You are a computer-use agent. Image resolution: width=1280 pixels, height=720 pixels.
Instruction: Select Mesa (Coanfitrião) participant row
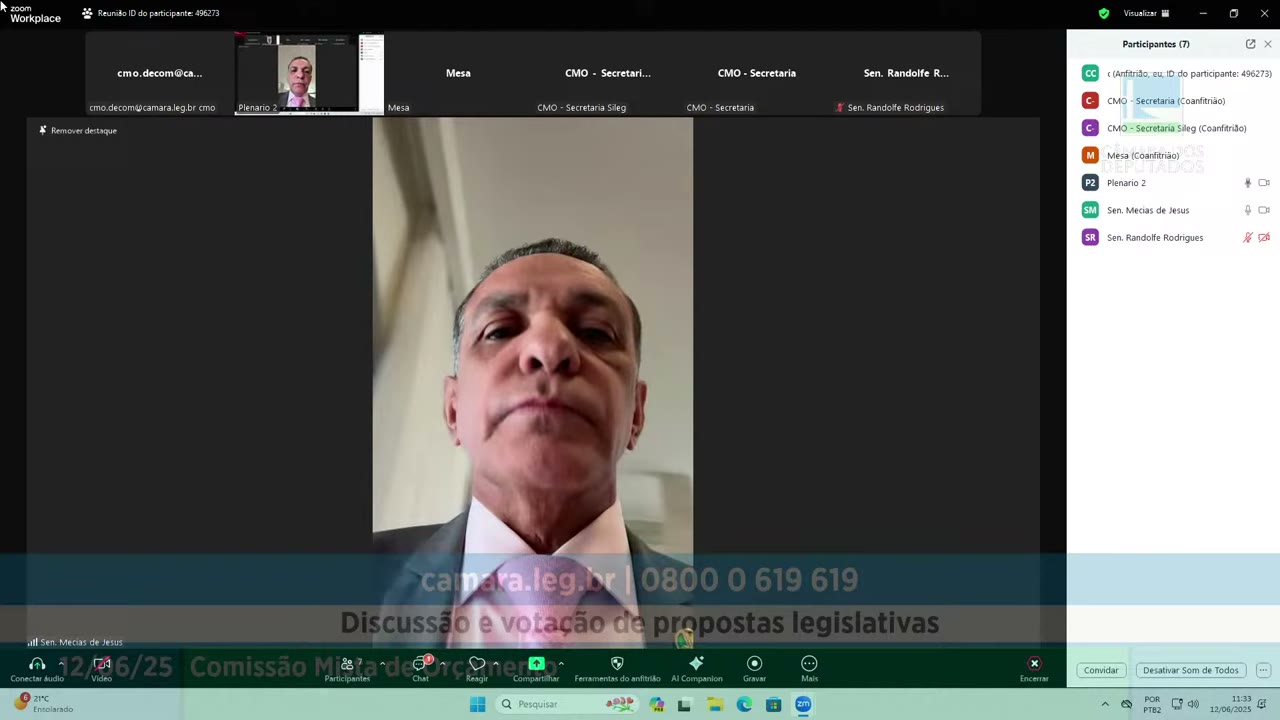pos(1173,155)
